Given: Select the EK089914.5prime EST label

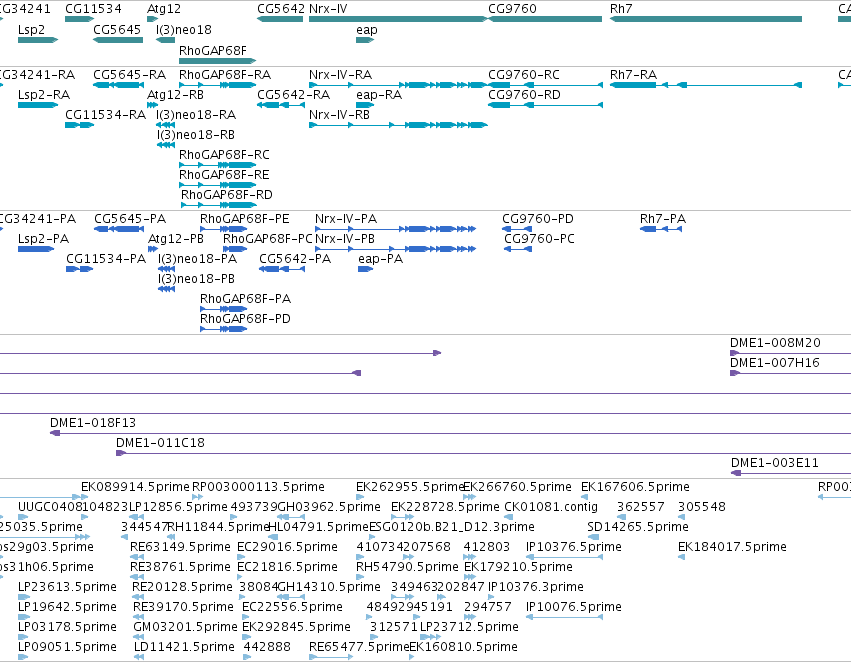Looking at the screenshot, I should tap(135, 487).
